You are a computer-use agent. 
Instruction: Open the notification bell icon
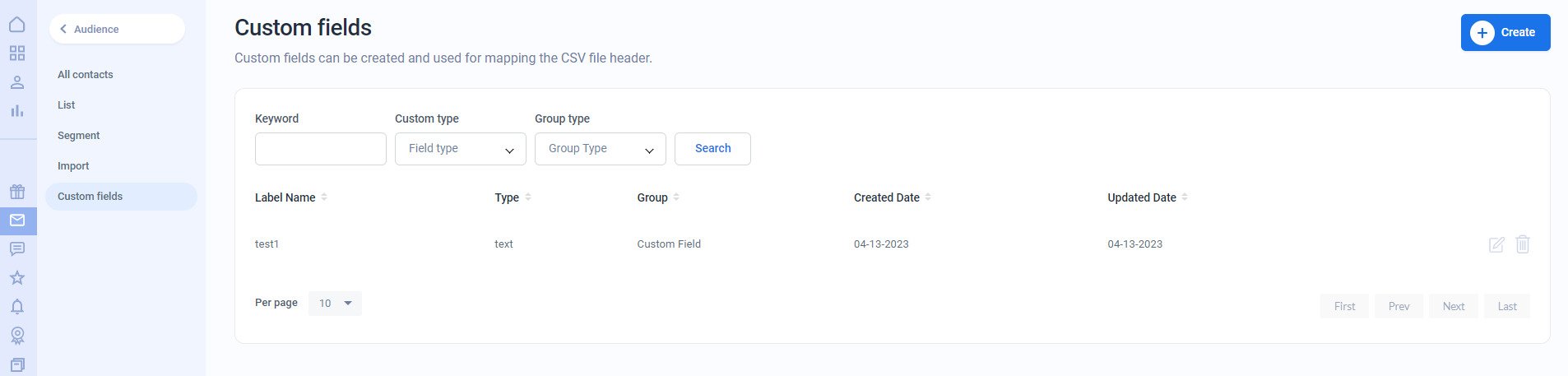pos(17,307)
